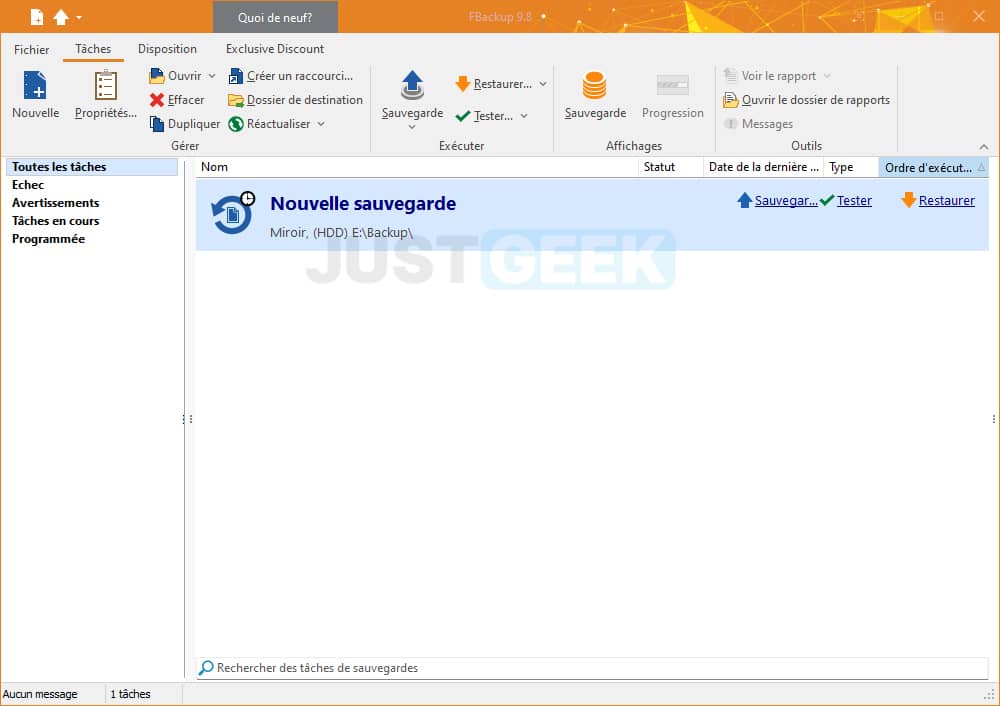1000x706 pixels.
Task: Open the quick access toolbar dropdown
Action: pyautogui.click(x=79, y=17)
